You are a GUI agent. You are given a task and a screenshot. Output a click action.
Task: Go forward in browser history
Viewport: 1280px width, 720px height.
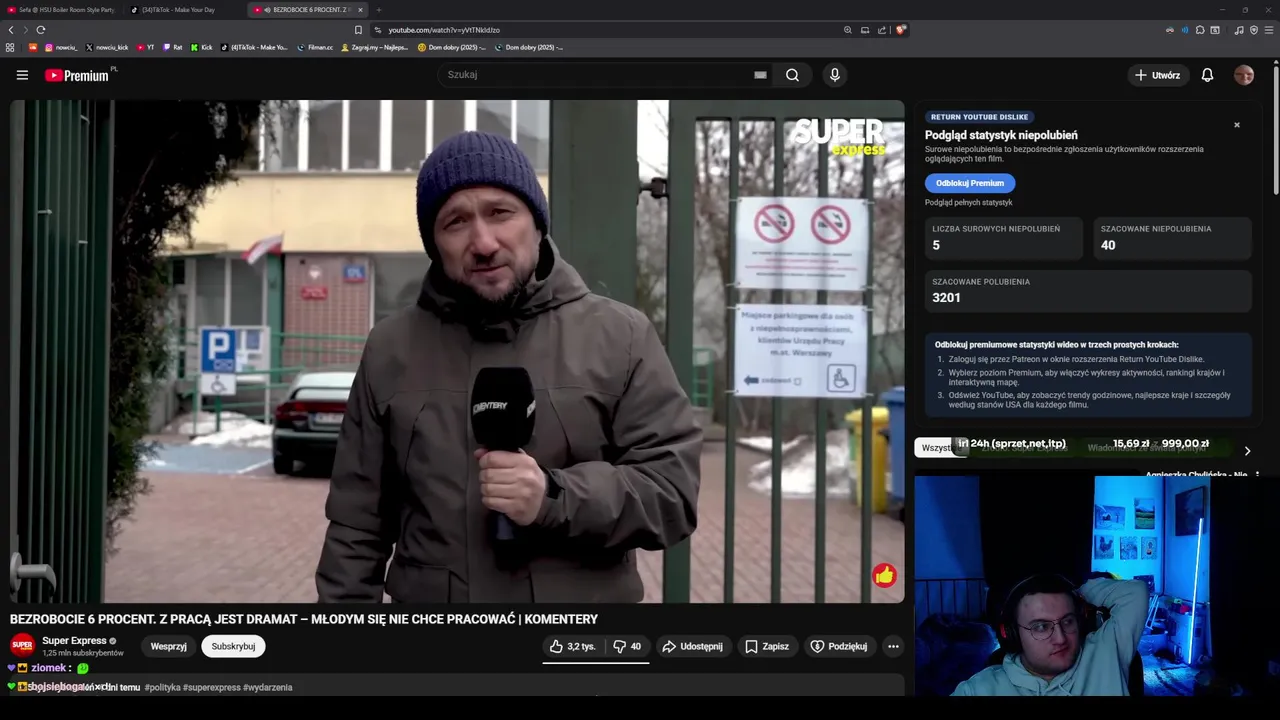coord(26,30)
